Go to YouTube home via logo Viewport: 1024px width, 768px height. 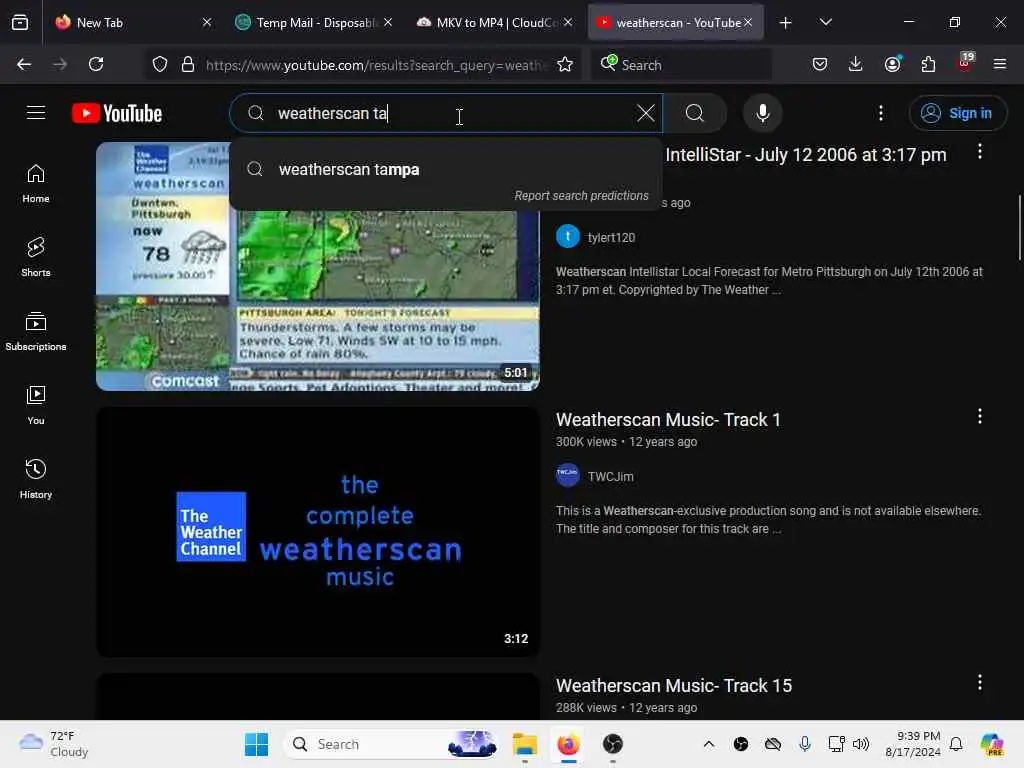(117, 113)
